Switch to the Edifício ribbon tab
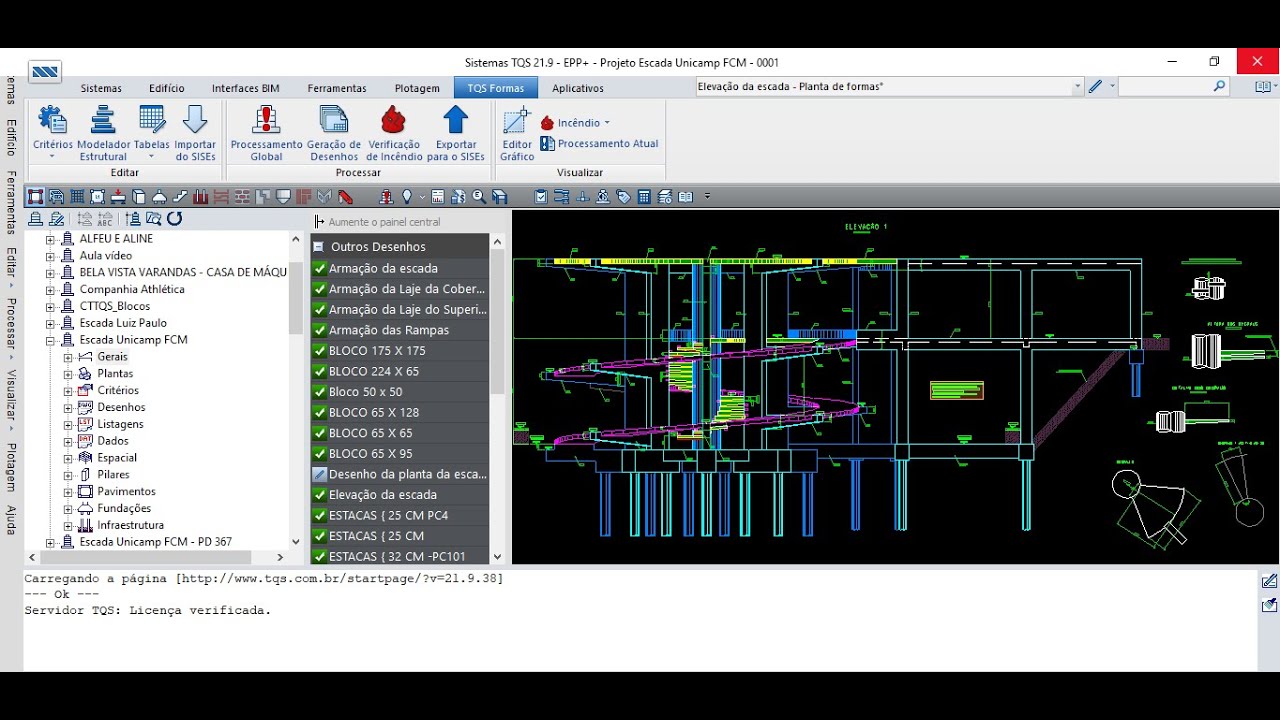This screenshot has height=720, width=1280. (167, 88)
